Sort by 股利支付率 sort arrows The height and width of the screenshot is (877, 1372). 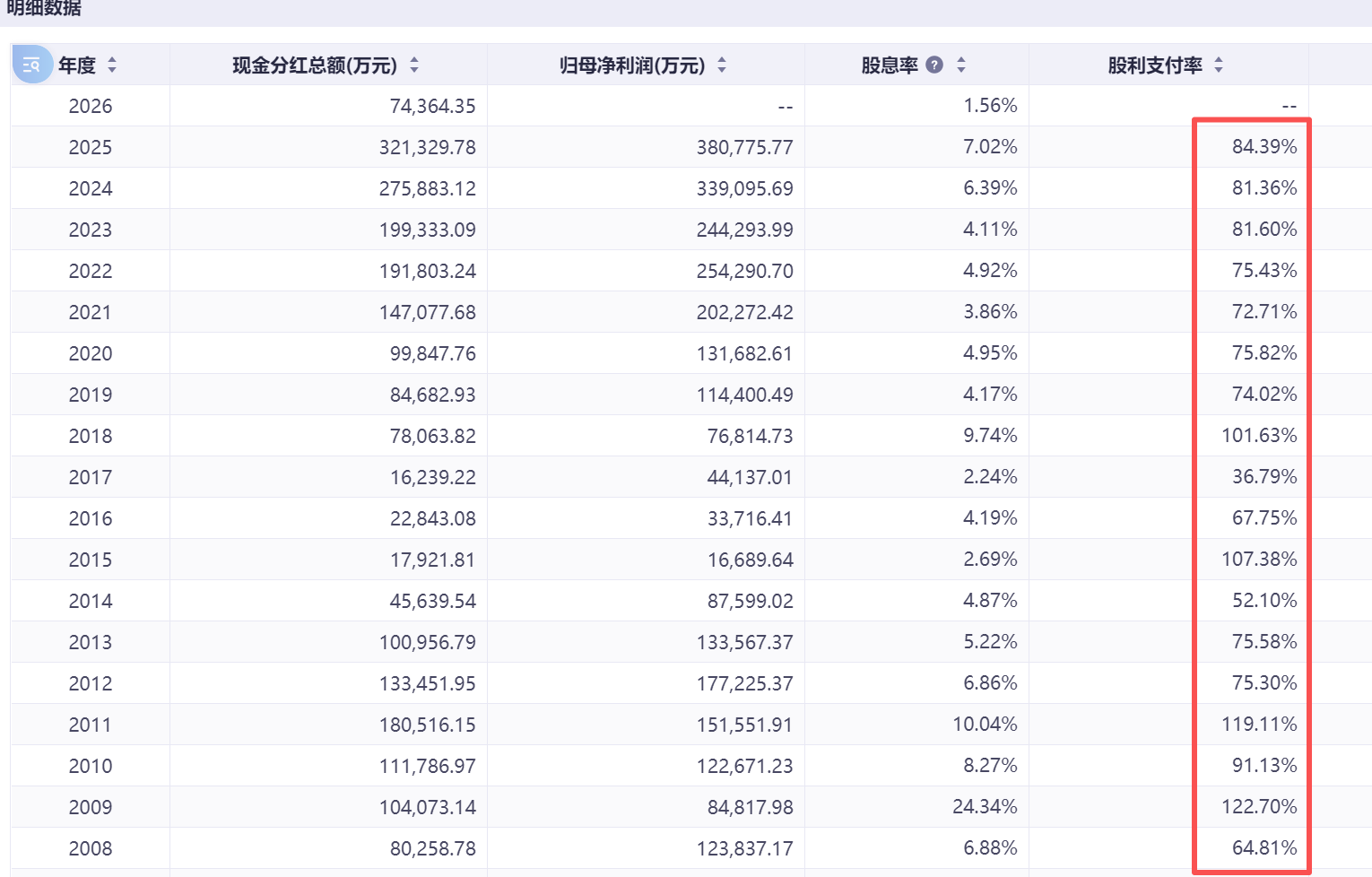pos(1219,65)
